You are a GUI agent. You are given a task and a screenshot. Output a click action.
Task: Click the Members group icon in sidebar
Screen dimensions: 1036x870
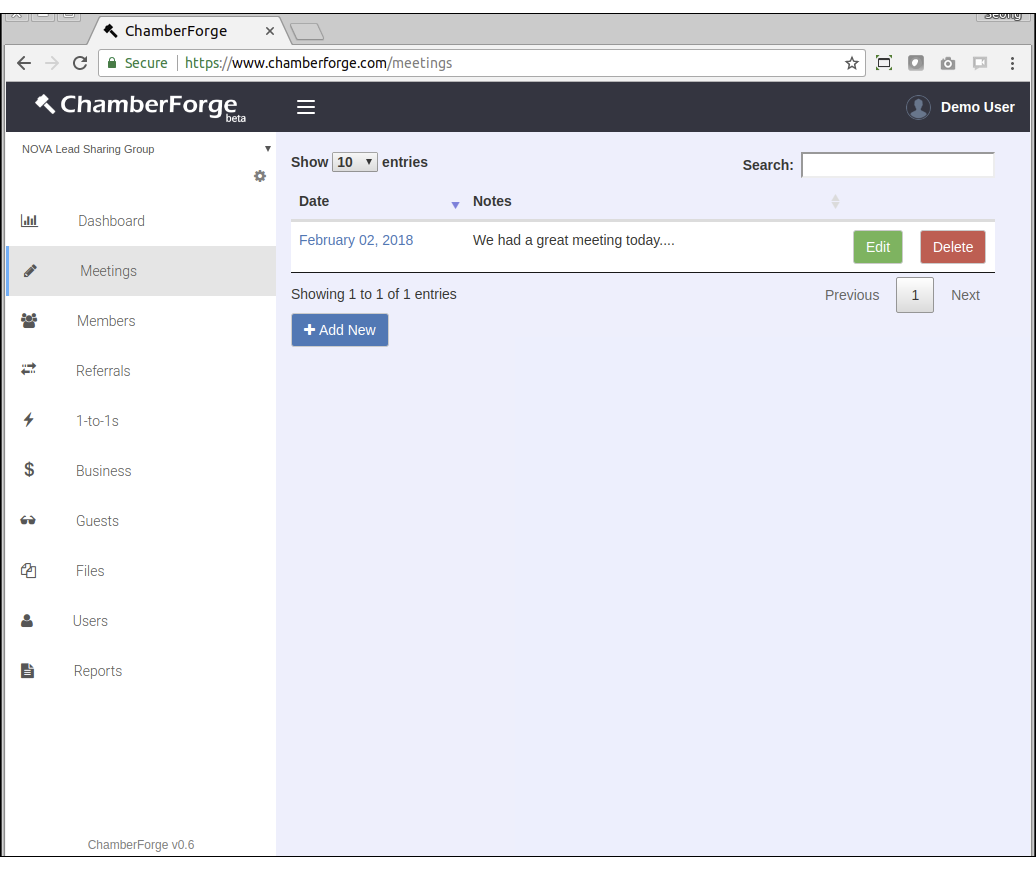pos(29,321)
